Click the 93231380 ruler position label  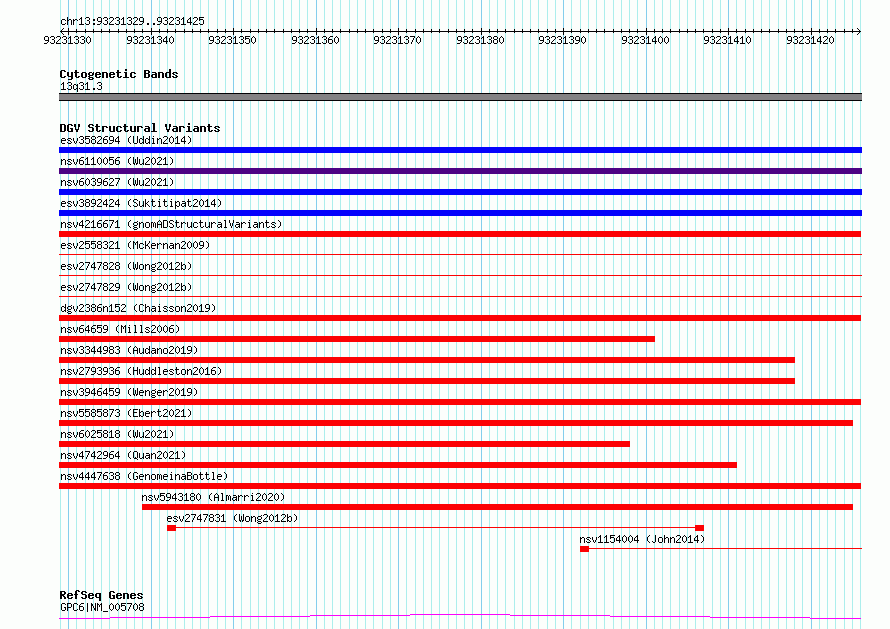480,40
